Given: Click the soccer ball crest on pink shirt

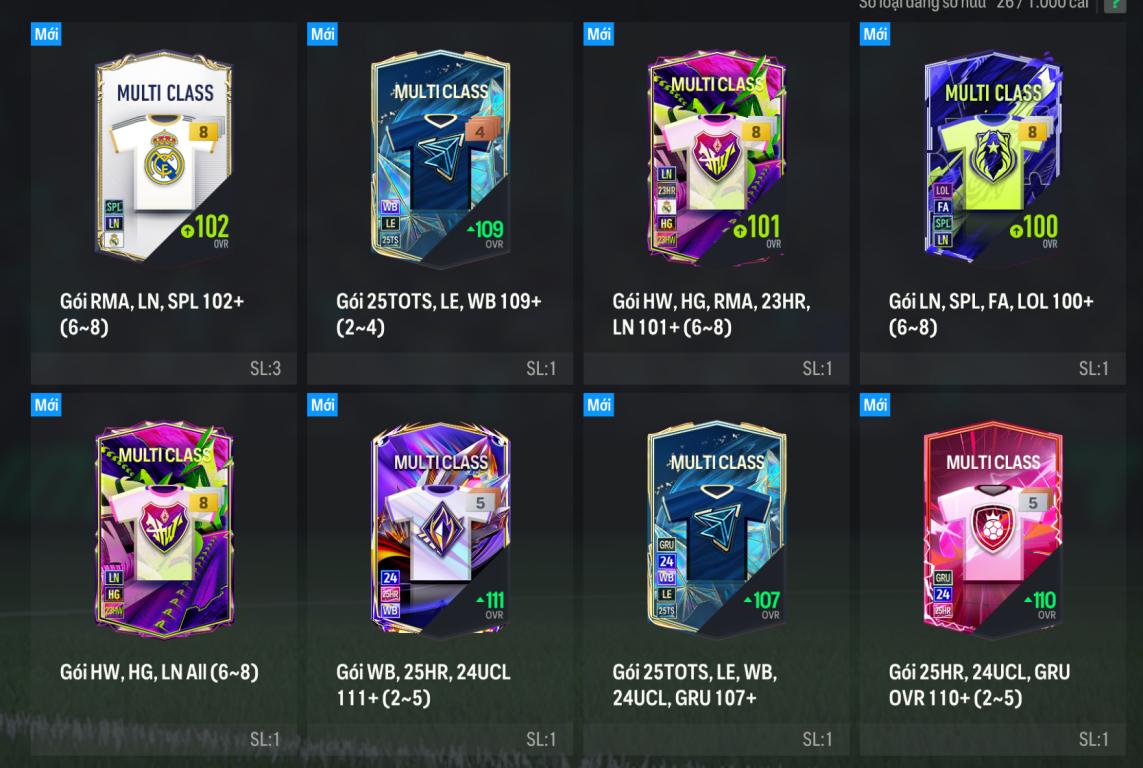Looking at the screenshot, I should coord(992,527).
